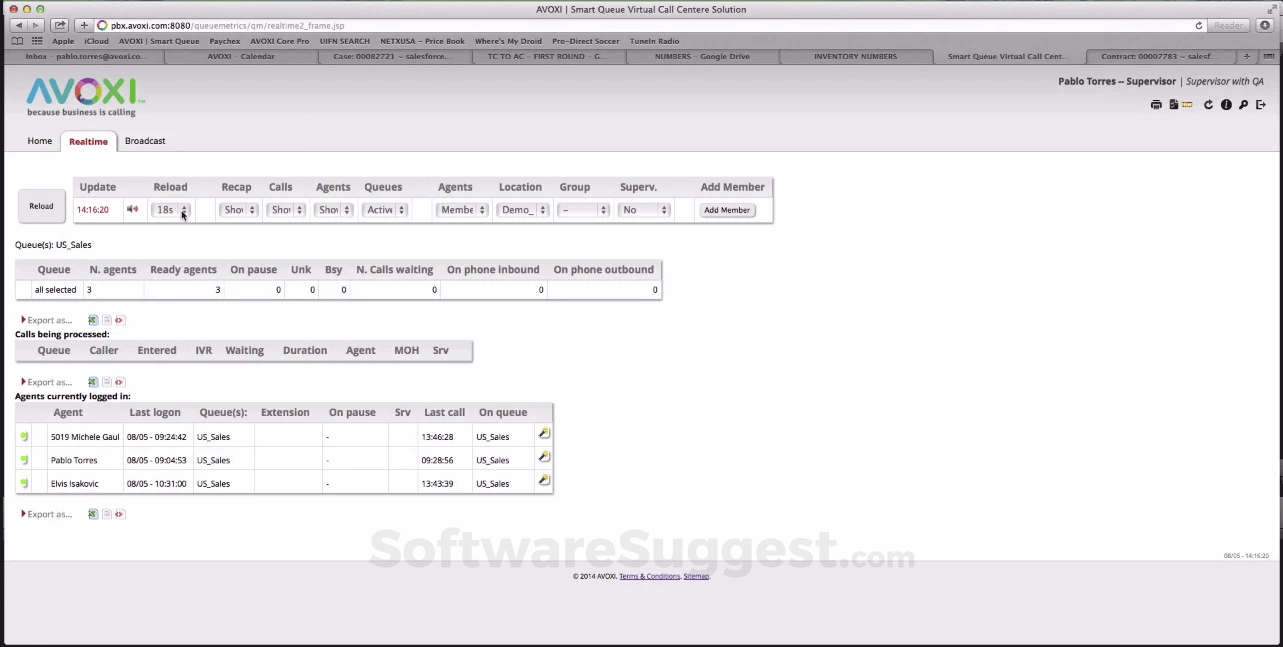Click the green phone icon beside Elvis Isakovic
1283x647 pixels.
[23, 483]
